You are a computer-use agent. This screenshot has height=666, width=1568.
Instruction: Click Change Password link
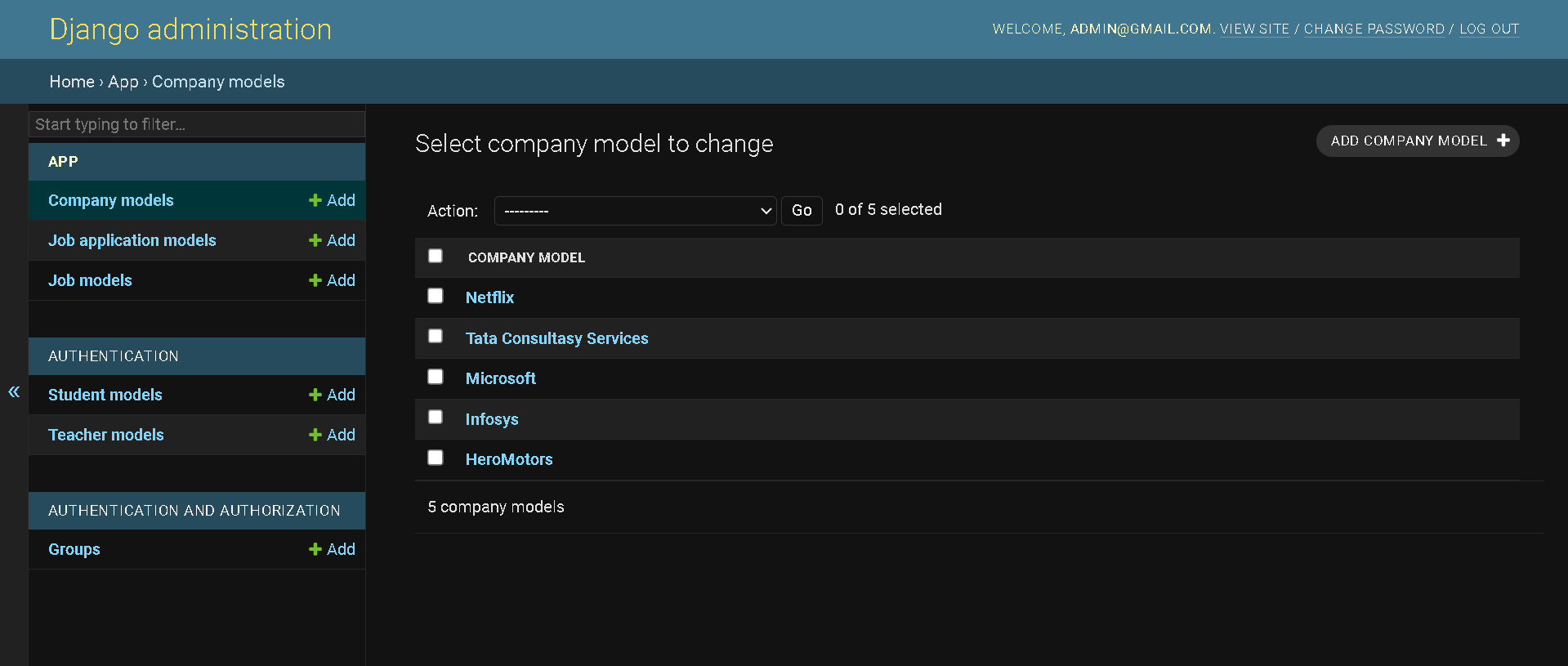[x=1374, y=29]
